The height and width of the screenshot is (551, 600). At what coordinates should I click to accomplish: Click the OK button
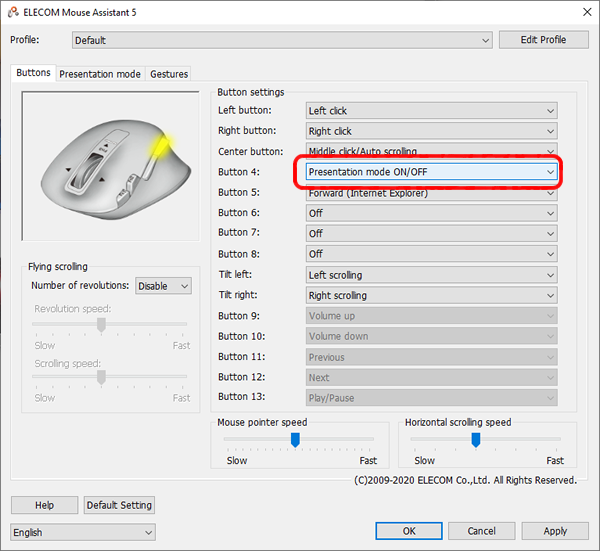tap(409, 531)
